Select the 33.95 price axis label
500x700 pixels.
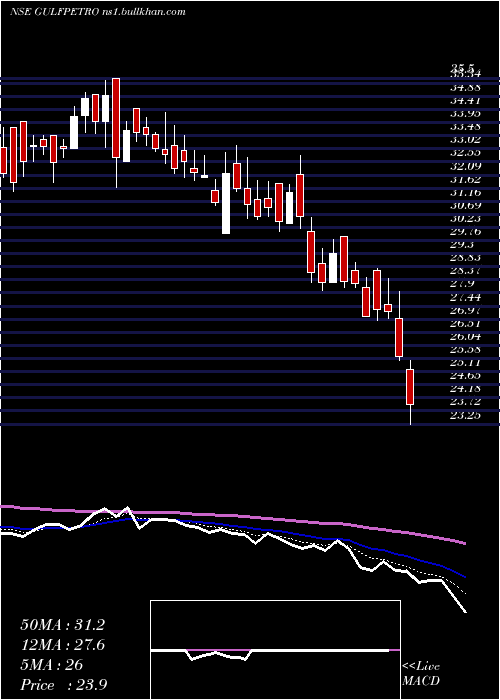pyautogui.click(x=465, y=113)
